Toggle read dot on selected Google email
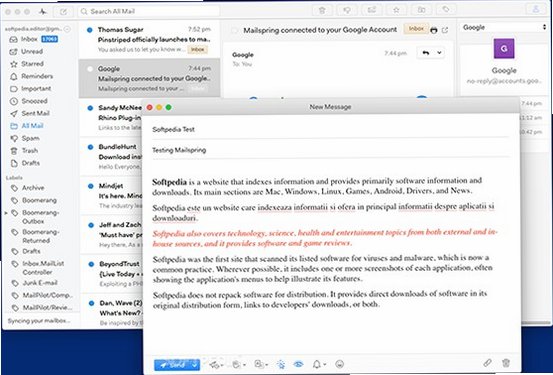 tap(90, 69)
